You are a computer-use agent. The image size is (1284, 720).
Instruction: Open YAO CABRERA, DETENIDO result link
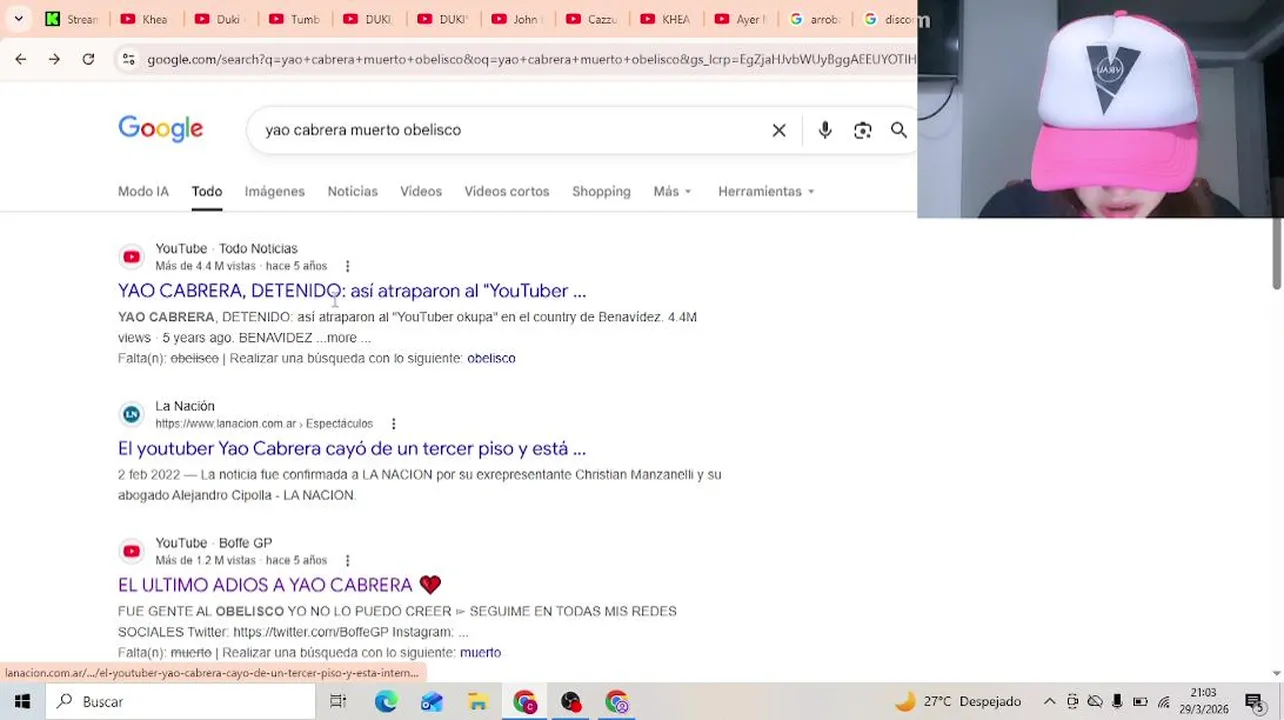[352, 291]
